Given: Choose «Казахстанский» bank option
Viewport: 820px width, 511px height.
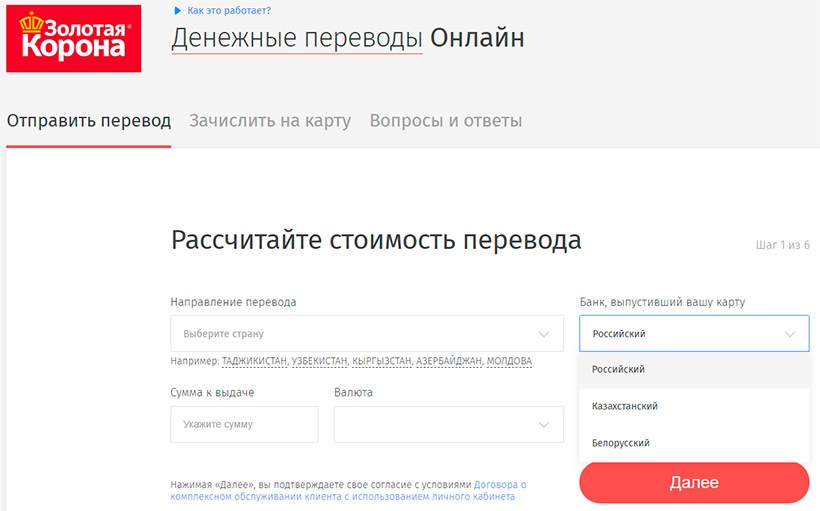Looking at the screenshot, I should point(625,407).
